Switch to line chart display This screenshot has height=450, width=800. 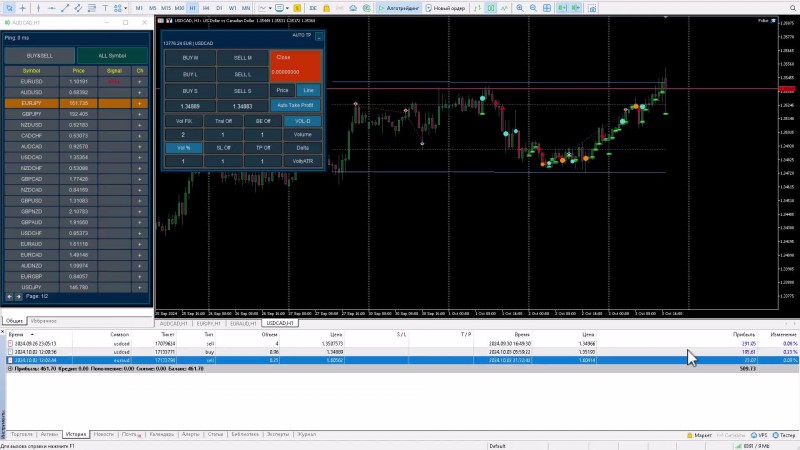point(504,8)
